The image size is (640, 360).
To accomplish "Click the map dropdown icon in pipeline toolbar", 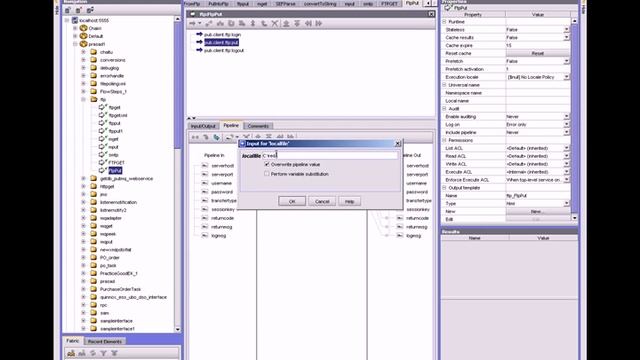I will click(x=237, y=137).
